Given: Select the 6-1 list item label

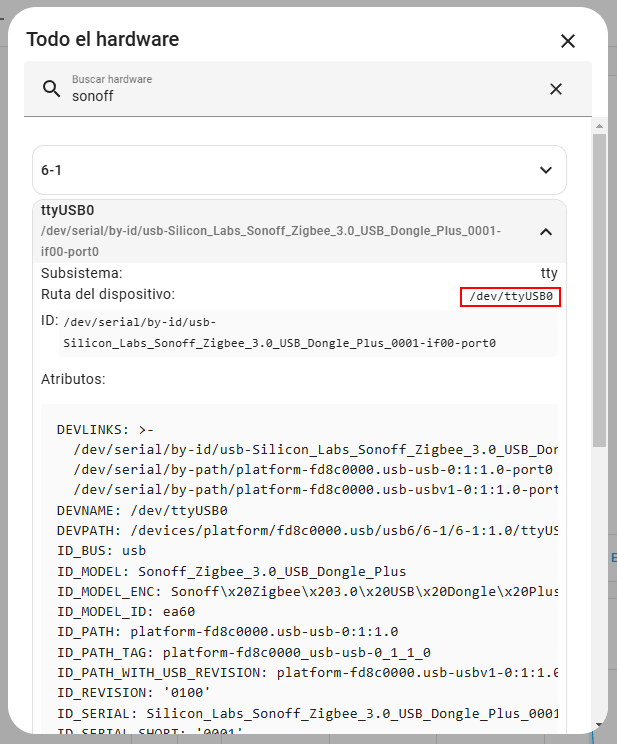Looking at the screenshot, I should pos(52,171).
